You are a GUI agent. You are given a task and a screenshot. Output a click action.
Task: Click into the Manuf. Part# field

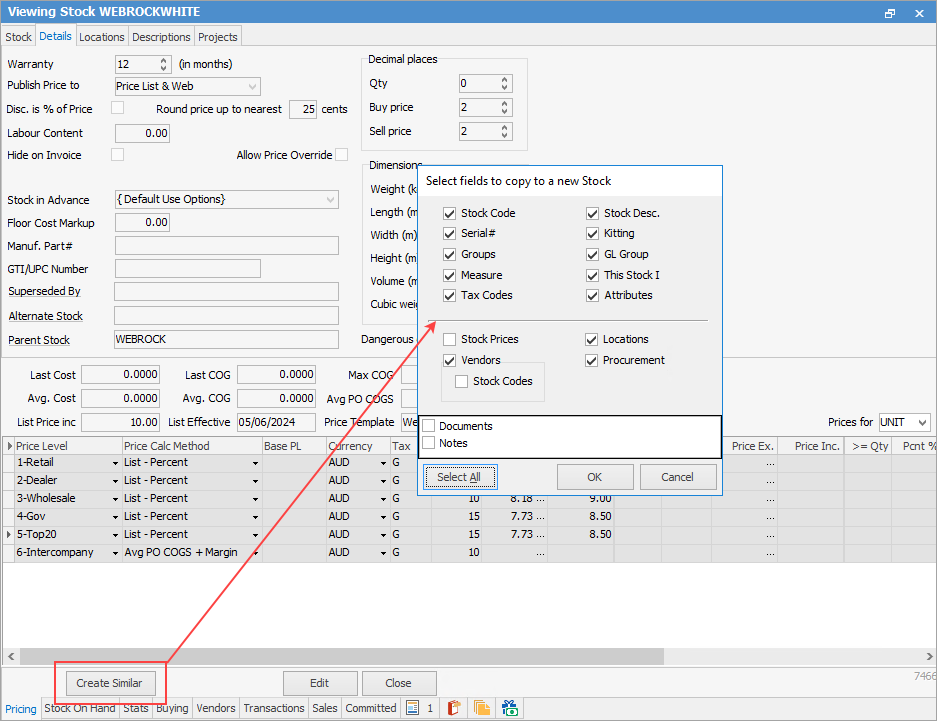pyautogui.click(x=226, y=246)
